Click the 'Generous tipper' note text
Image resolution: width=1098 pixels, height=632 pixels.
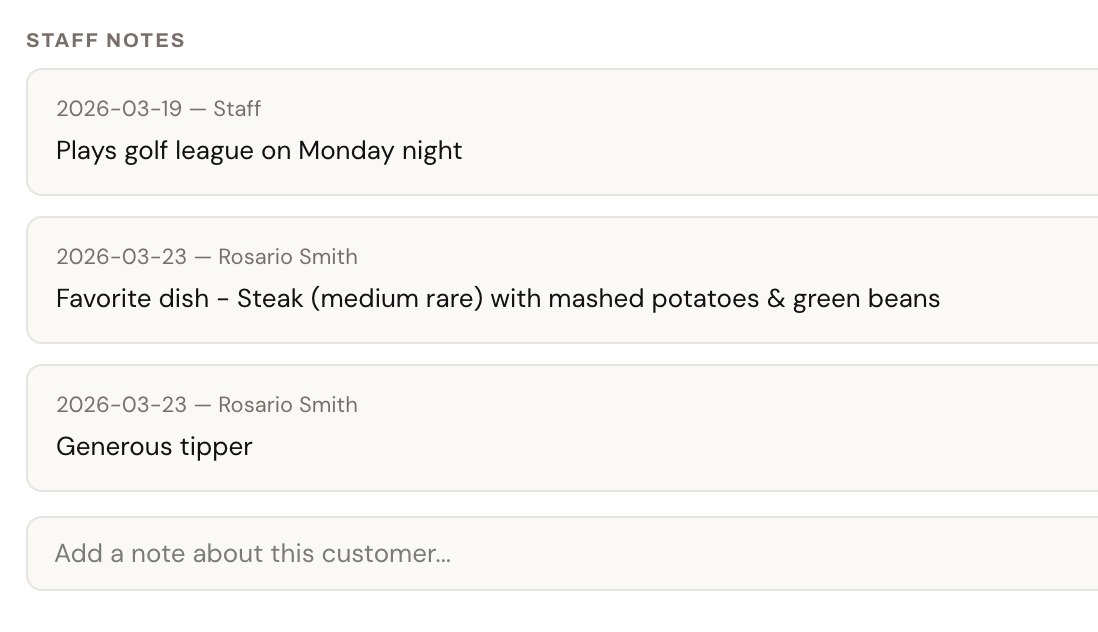(x=154, y=446)
